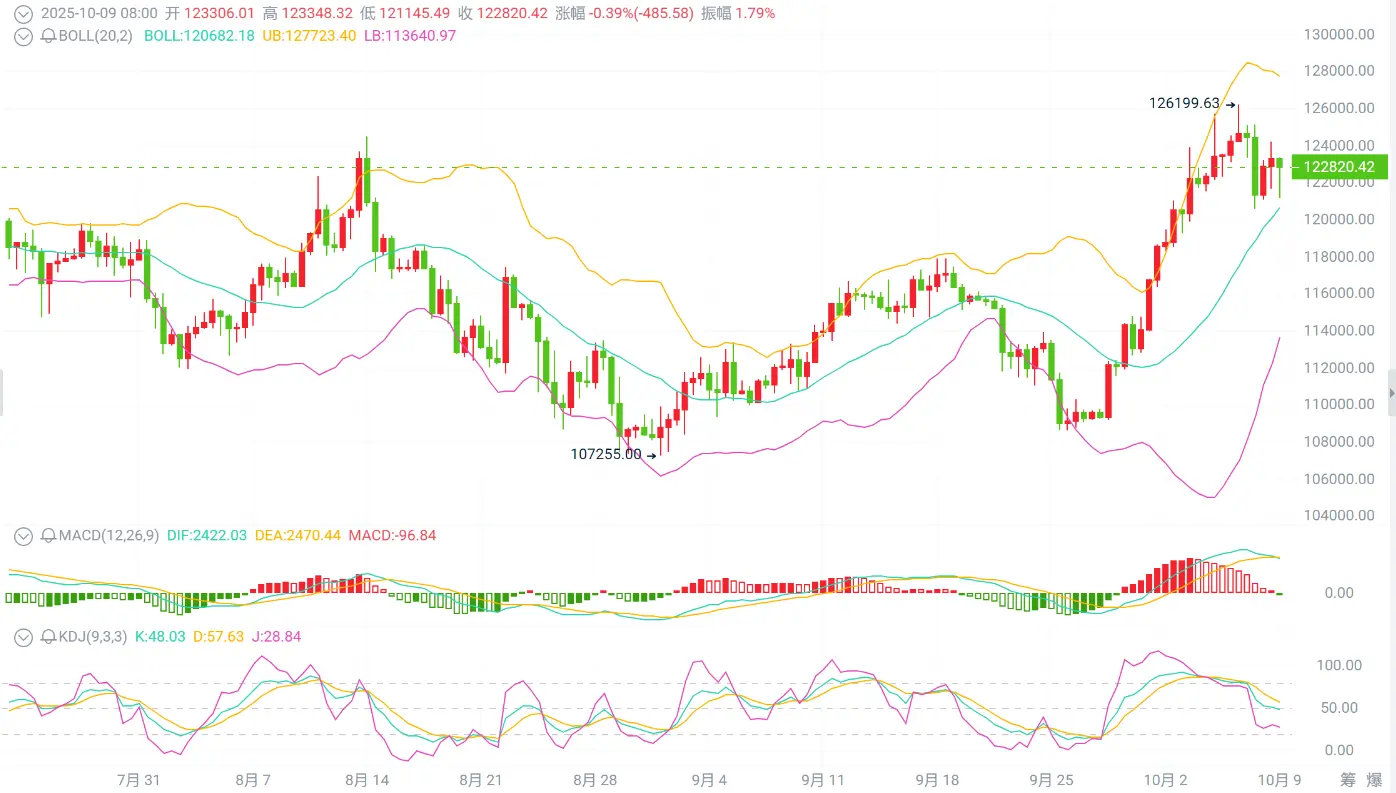1396x793 pixels.
Task: Expand the left side panel handle
Action: pyautogui.click(x=2, y=393)
